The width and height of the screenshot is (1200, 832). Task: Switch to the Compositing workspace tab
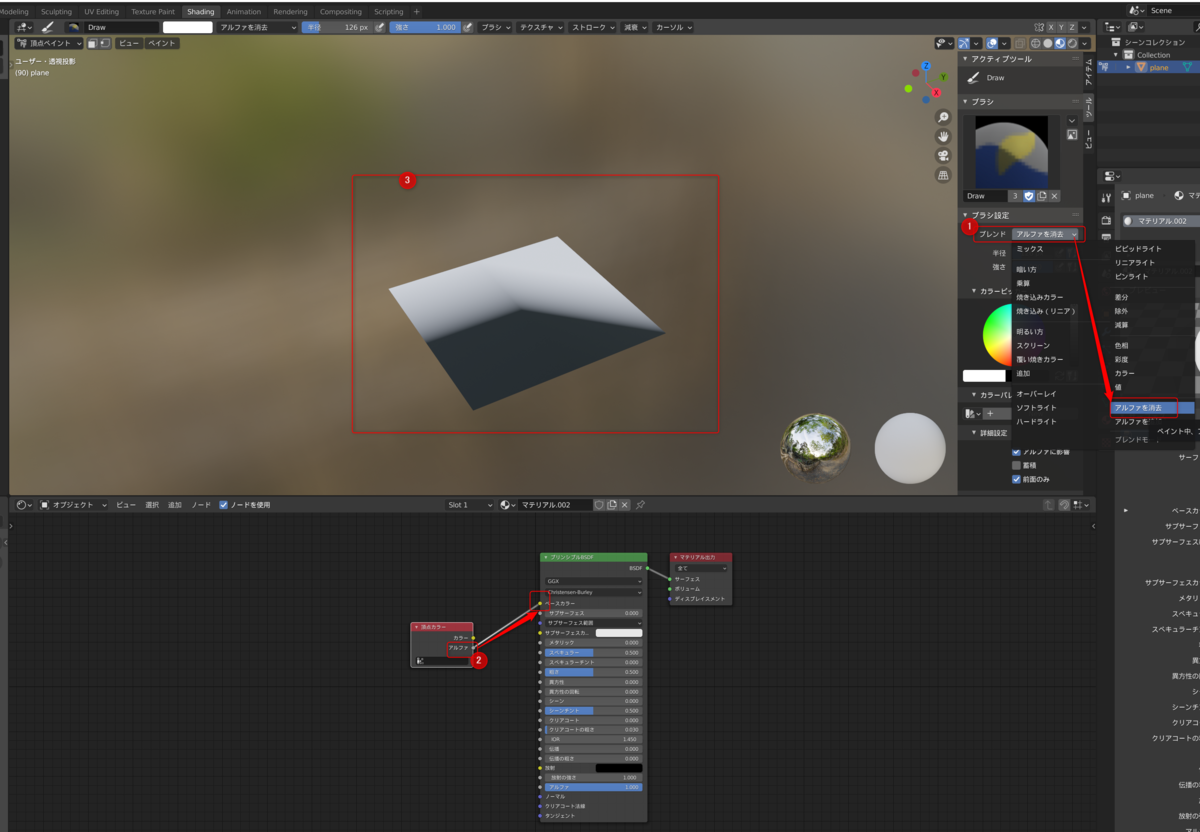(x=341, y=11)
